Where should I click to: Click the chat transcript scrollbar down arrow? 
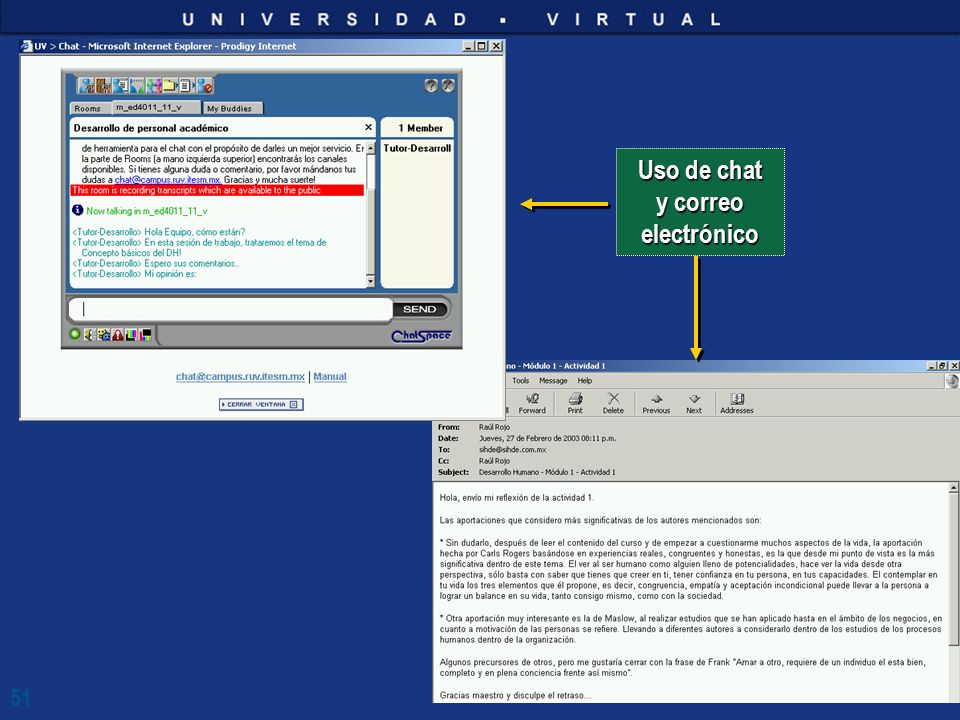[370, 281]
